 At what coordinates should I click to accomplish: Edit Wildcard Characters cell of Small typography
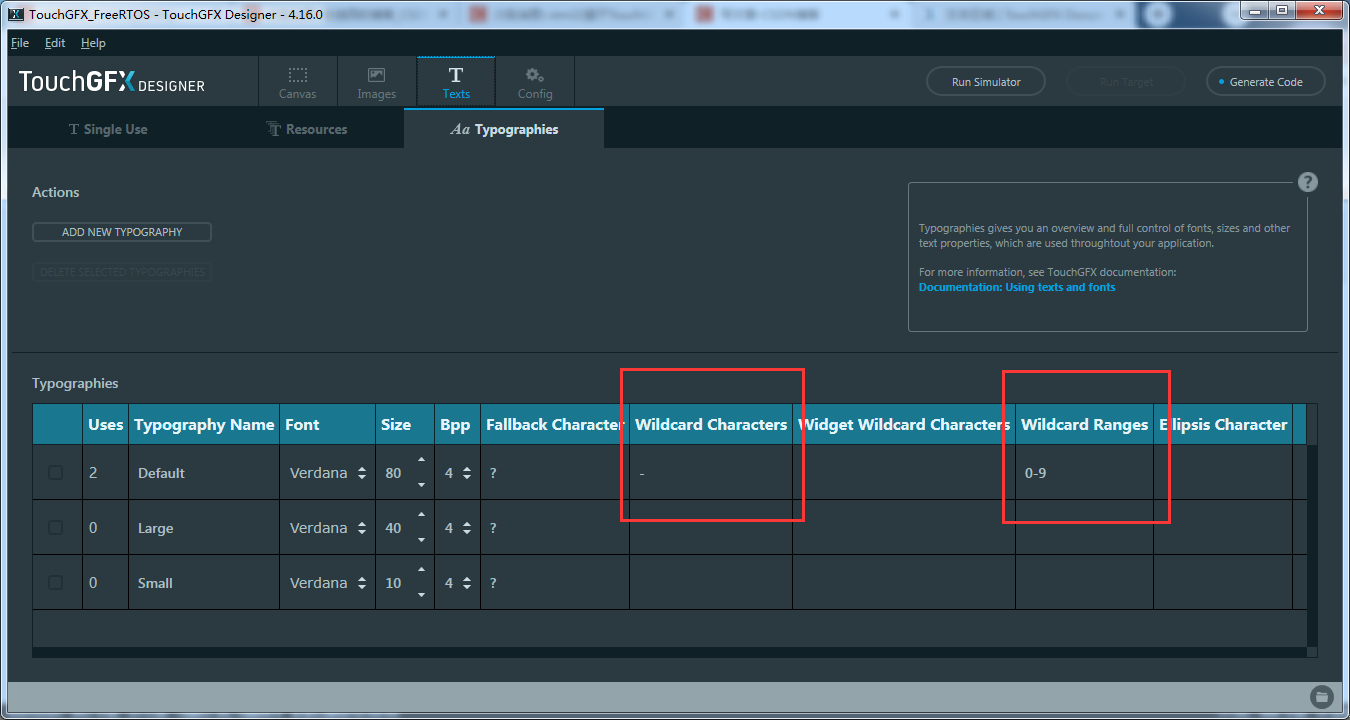(x=711, y=583)
